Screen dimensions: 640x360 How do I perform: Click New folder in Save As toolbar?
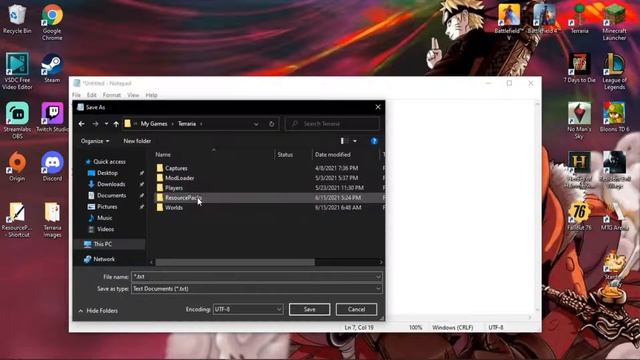(x=137, y=141)
